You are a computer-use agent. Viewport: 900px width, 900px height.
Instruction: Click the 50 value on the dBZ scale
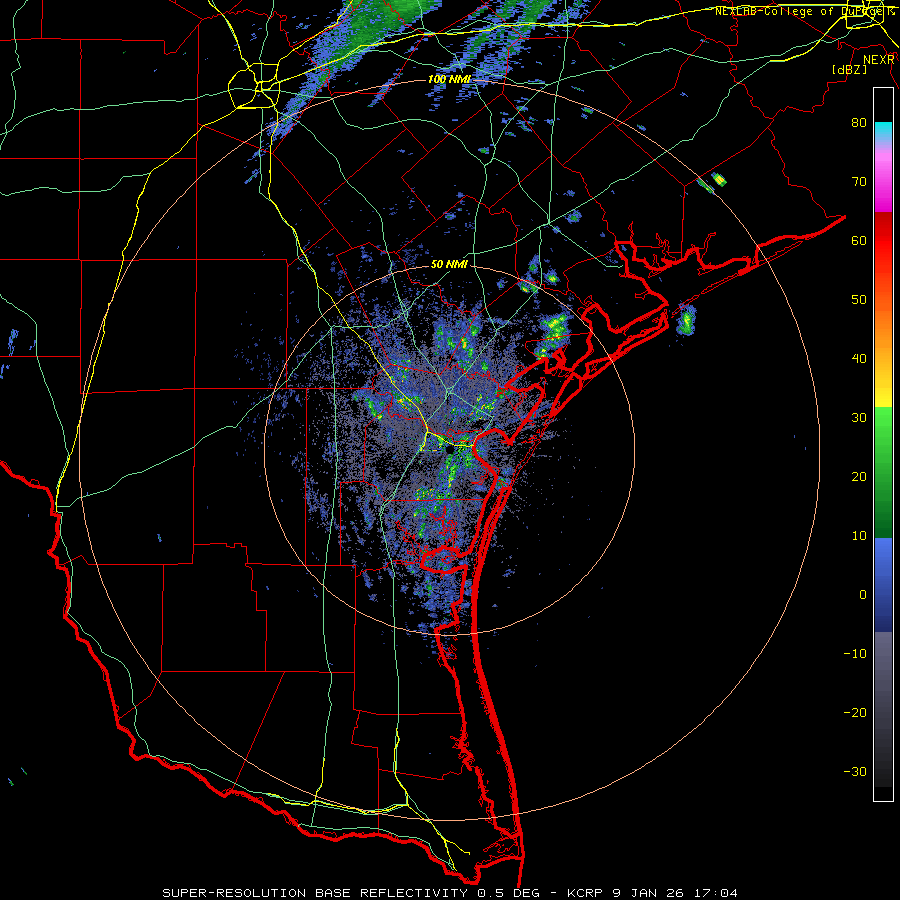click(859, 300)
